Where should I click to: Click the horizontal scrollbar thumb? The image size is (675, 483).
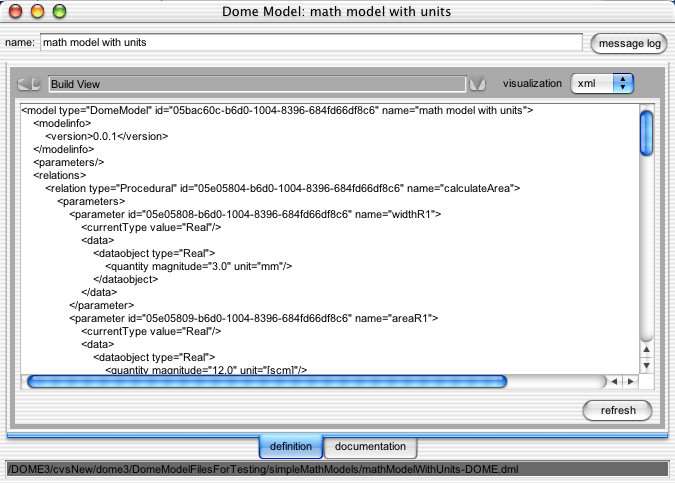[x=267, y=381]
